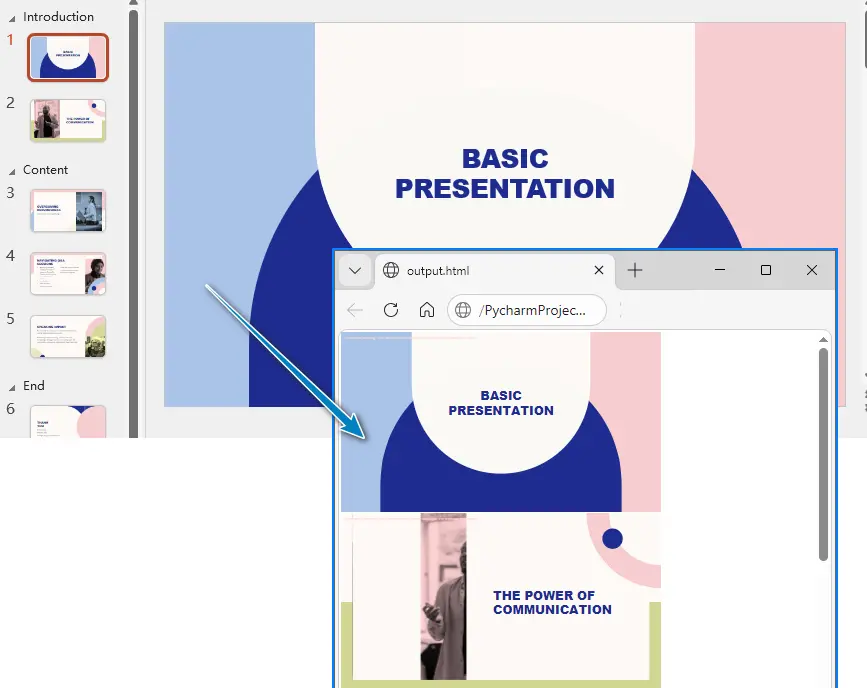Maximize the browser window
The width and height of the screenshot is (867, 688).
[x=766, y=270]
